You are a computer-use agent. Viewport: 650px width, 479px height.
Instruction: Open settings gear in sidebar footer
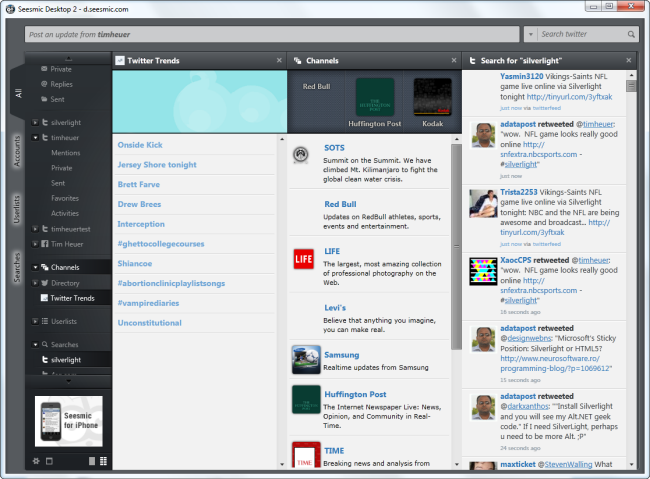(36, 461)
